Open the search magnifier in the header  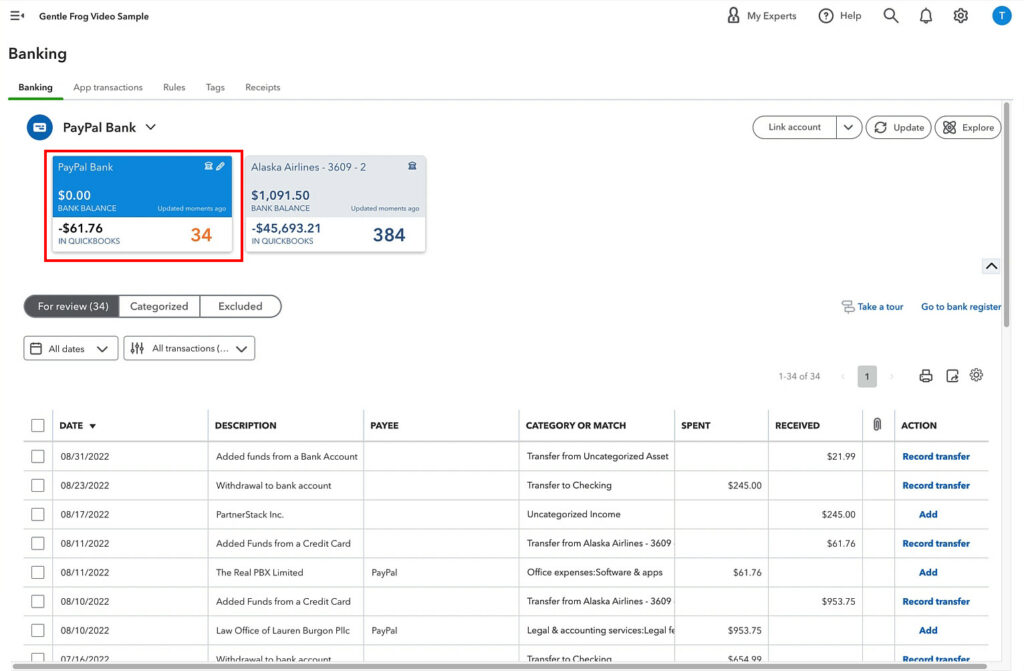(890, 15)
